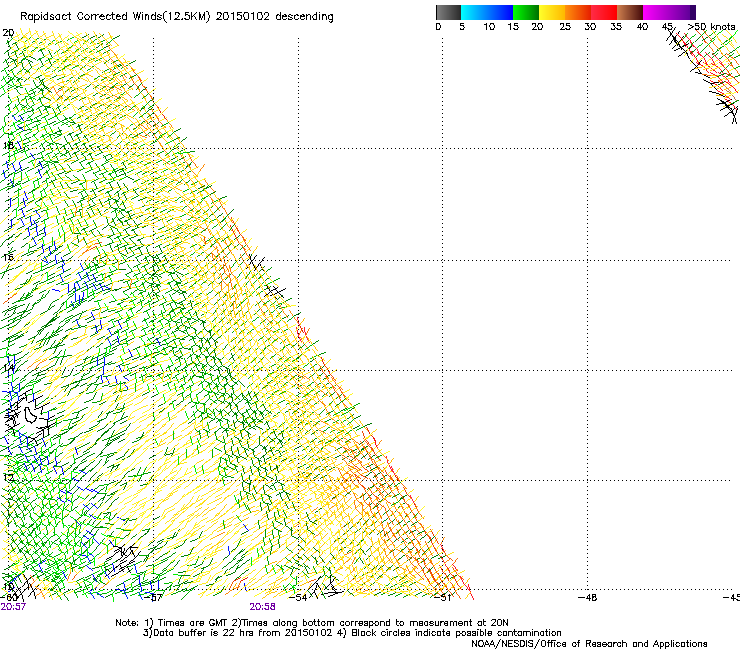
Task: Click the brown 35–40 knots legend segment
Action: tap(630, 12)
